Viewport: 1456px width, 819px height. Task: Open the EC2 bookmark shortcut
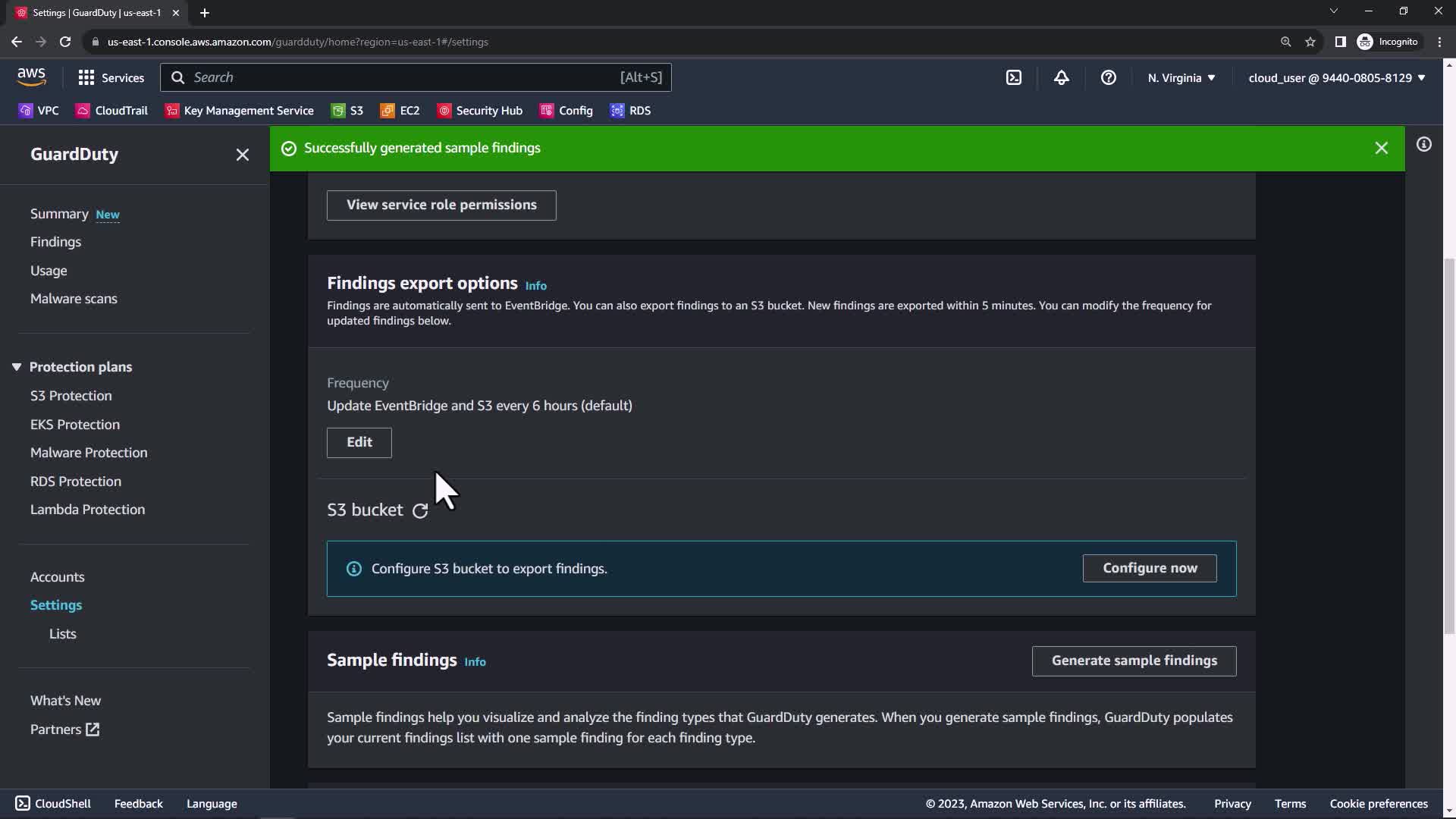pyautogui.click(x=400, y=111)
